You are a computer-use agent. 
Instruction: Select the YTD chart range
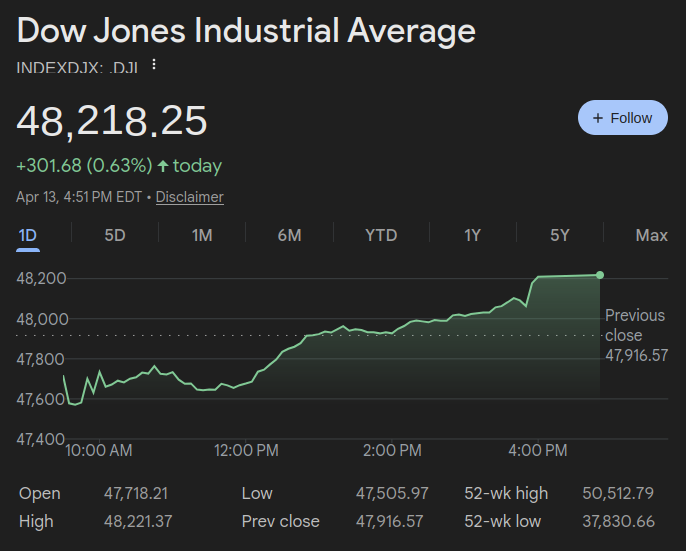click(381, 235)
